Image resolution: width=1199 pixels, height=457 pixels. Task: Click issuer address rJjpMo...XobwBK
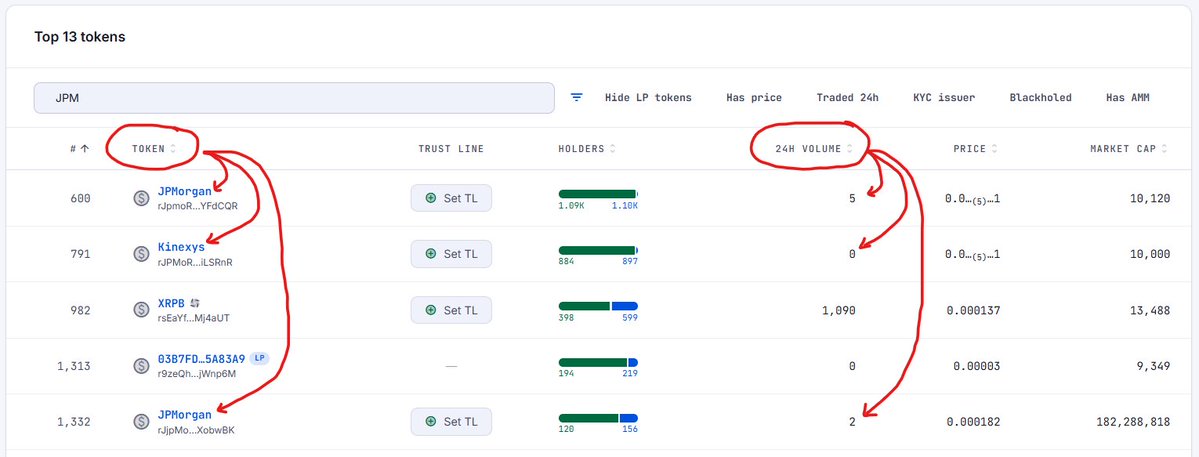196,429
